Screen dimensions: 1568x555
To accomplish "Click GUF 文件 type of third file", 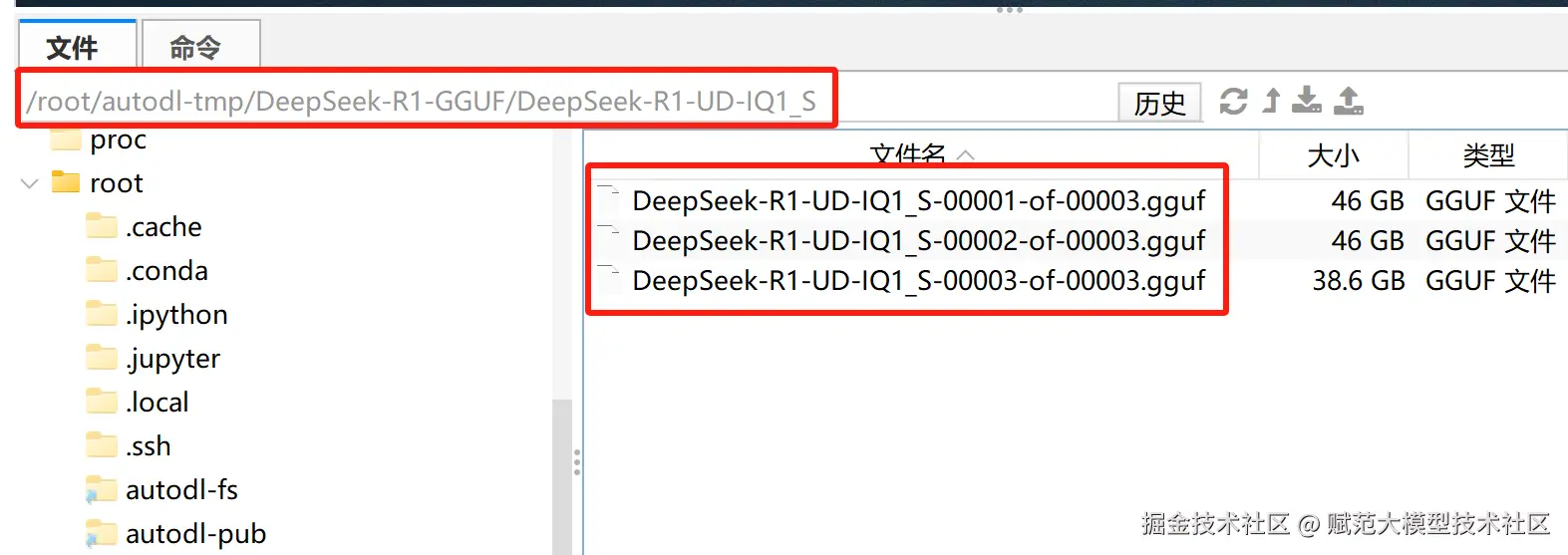I will 1490,281.
